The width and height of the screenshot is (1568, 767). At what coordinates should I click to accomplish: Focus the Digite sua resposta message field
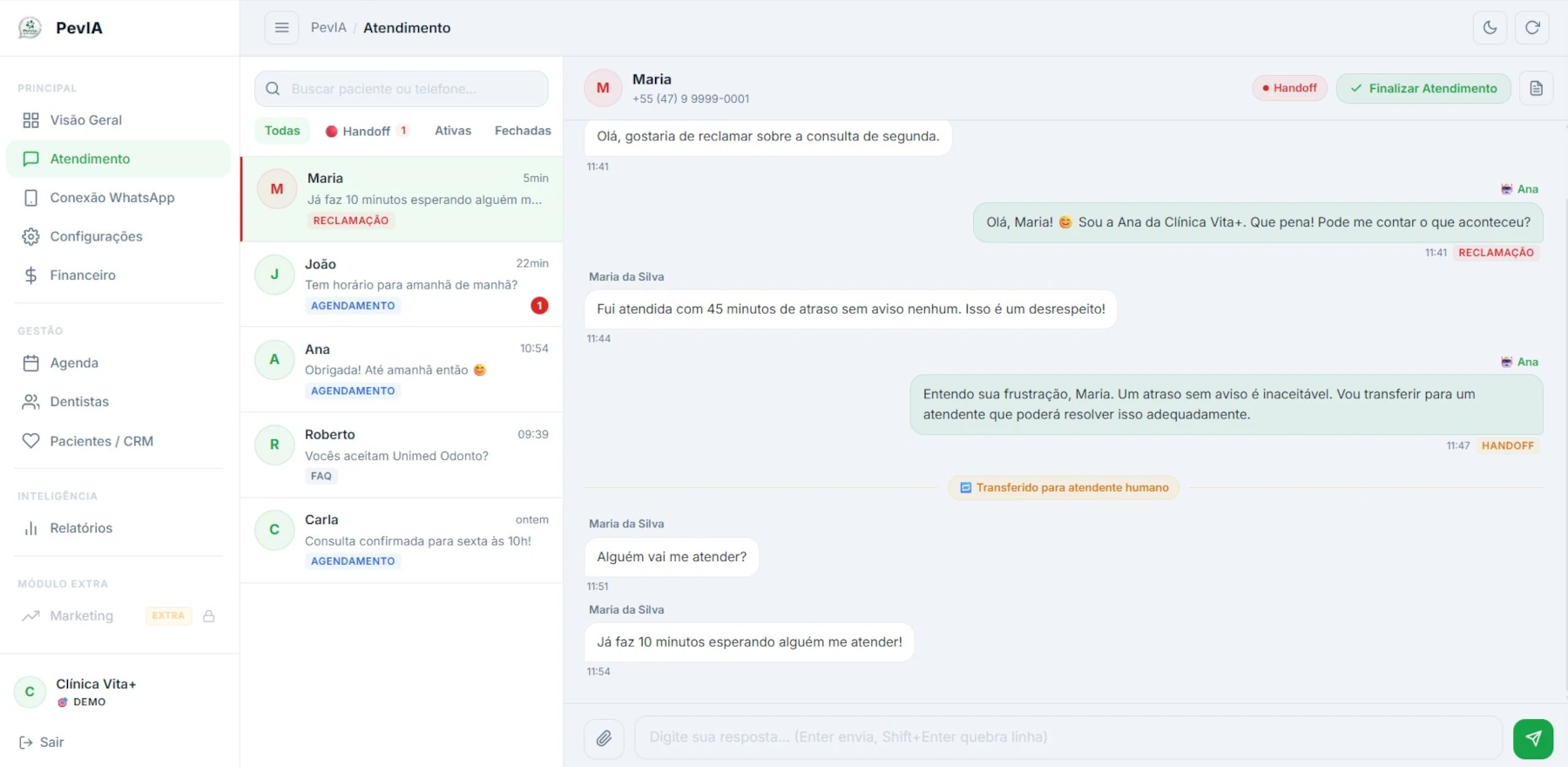1068,737
